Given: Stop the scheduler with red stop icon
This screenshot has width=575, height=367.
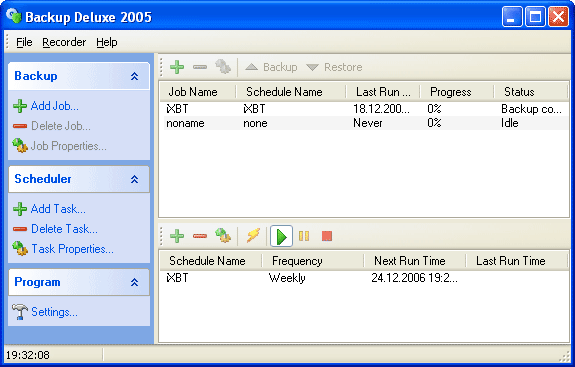Looking at the screenshot, I should [327, 236].
